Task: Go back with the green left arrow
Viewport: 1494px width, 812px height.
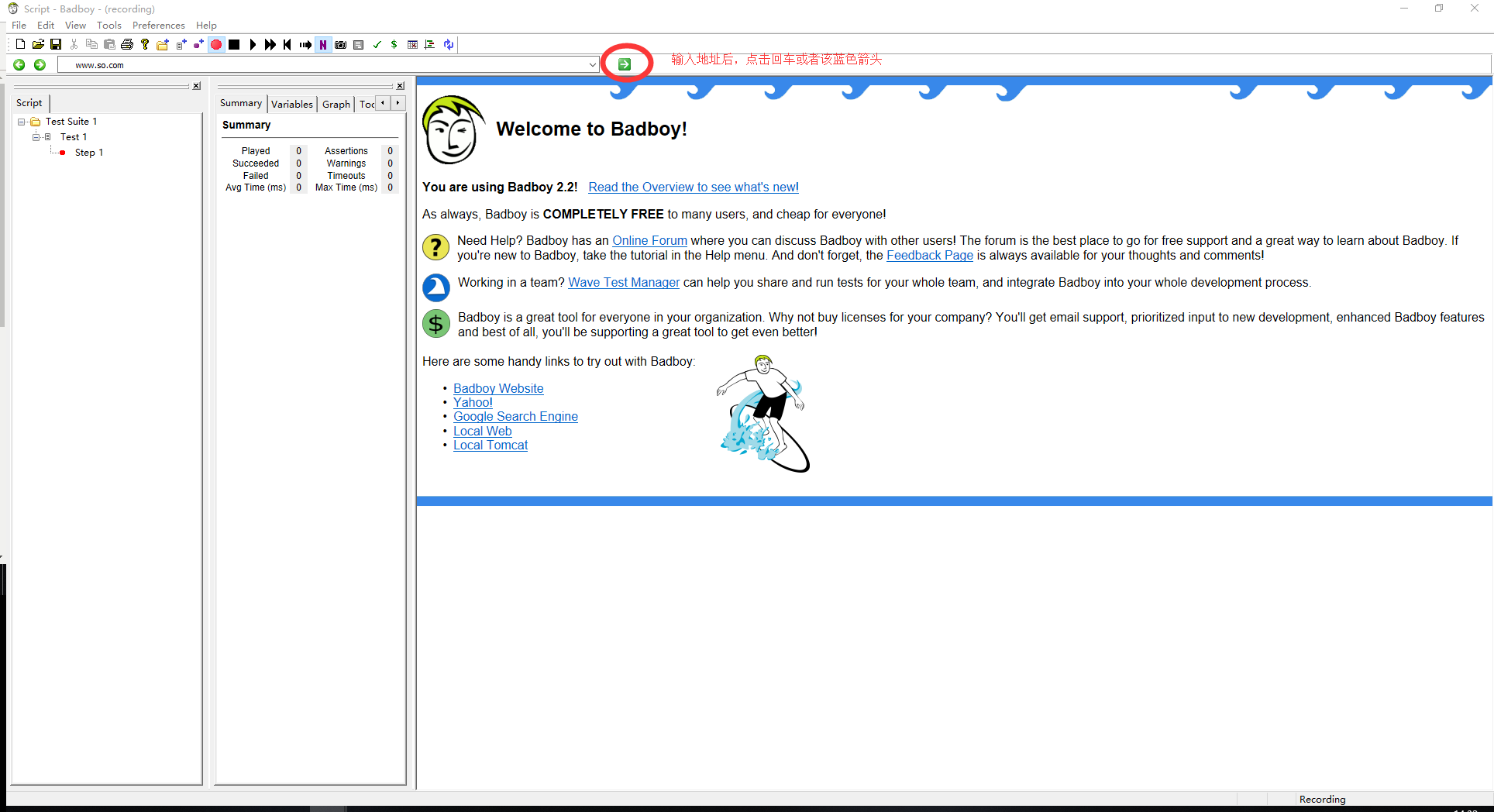Action: click(19, 64)
